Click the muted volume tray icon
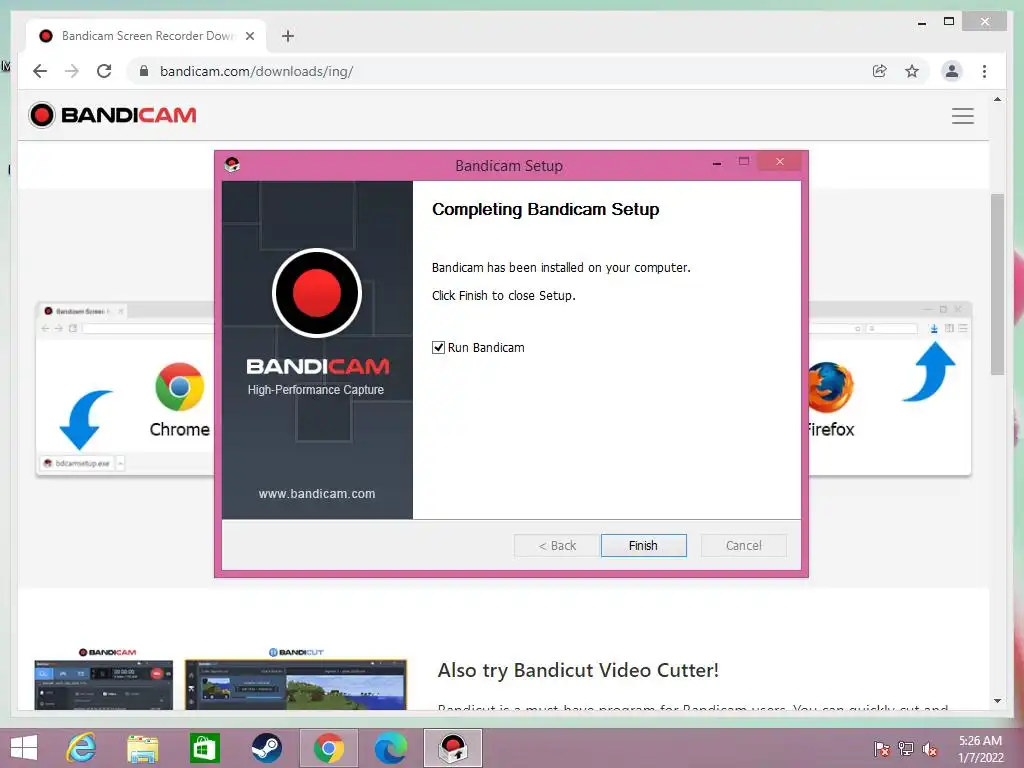The width and height of the screenshot is (1024, 768). [x=929, y=748]
